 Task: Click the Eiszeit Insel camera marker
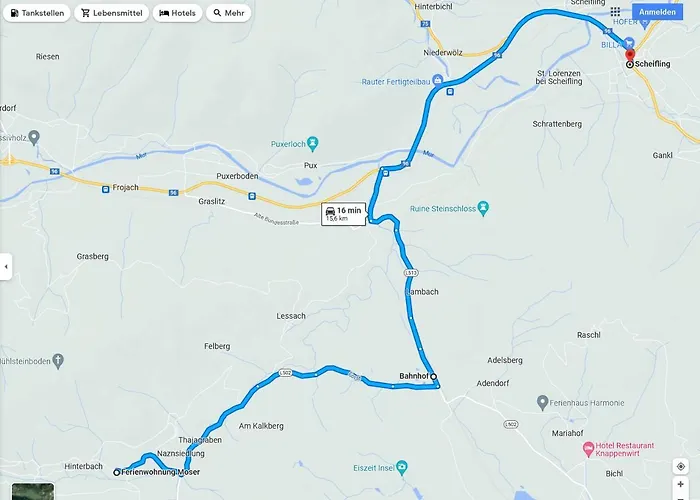(402, 467)
